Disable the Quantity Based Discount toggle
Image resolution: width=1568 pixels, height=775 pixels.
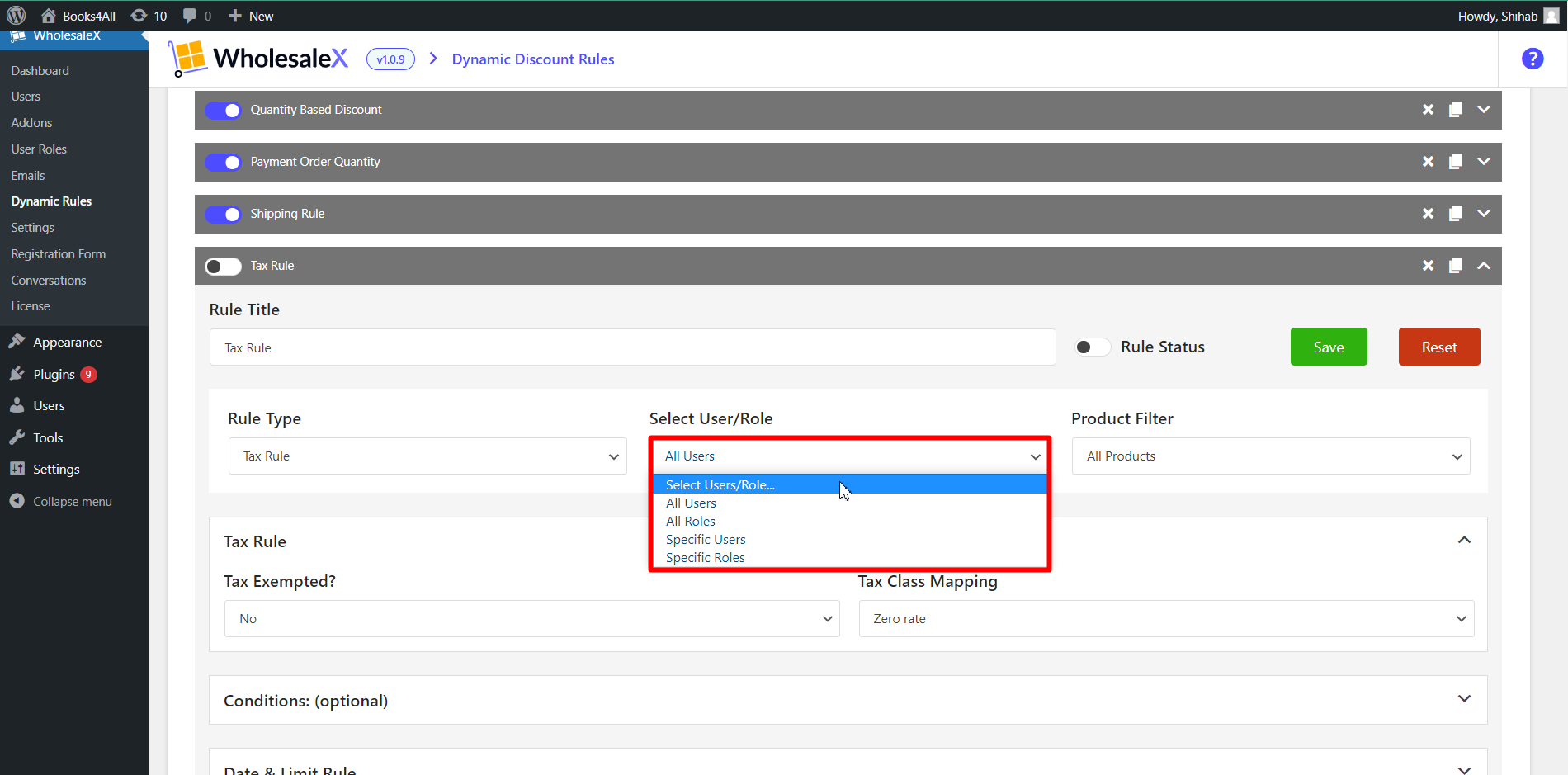pos(223,111)
